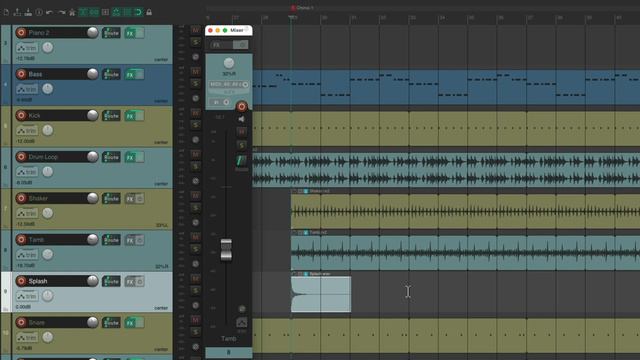Toggle the ripple editing toolbar icon
The image size is (640, 360).
[105, 12]
